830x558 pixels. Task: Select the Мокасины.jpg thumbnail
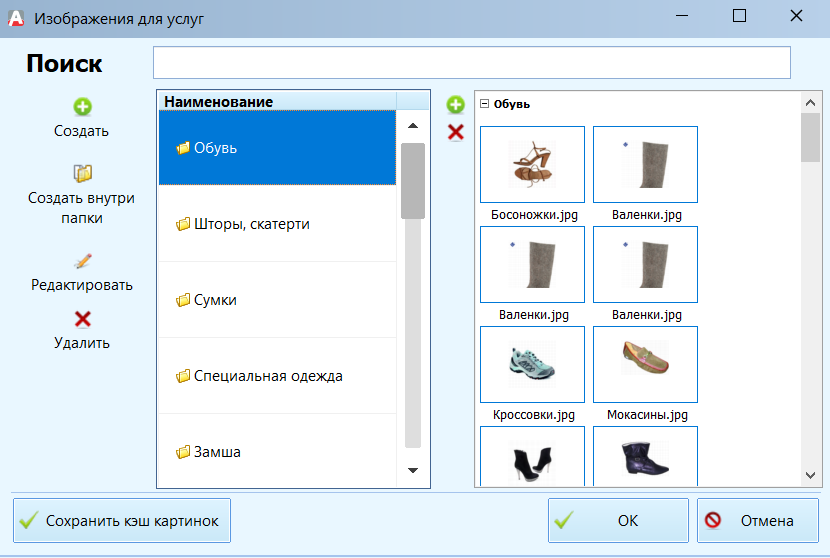click(645, 364)
